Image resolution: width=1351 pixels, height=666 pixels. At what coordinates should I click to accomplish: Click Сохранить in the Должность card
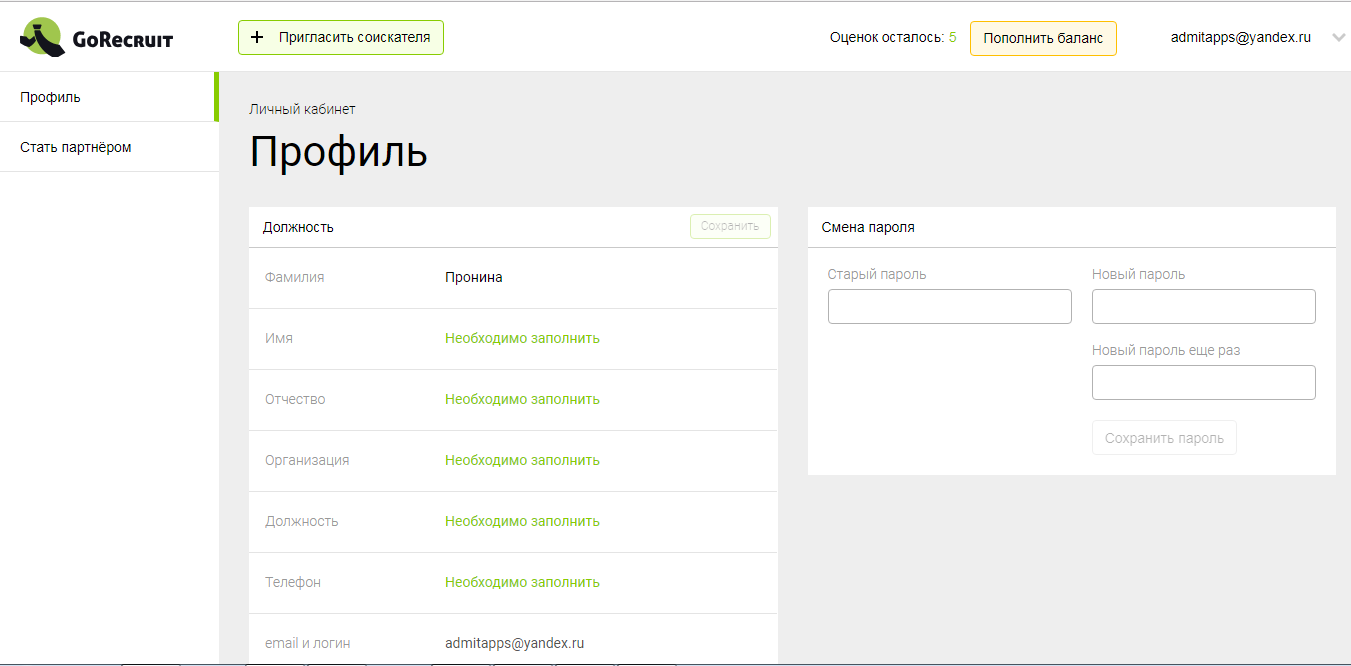(x=730, y=226)
